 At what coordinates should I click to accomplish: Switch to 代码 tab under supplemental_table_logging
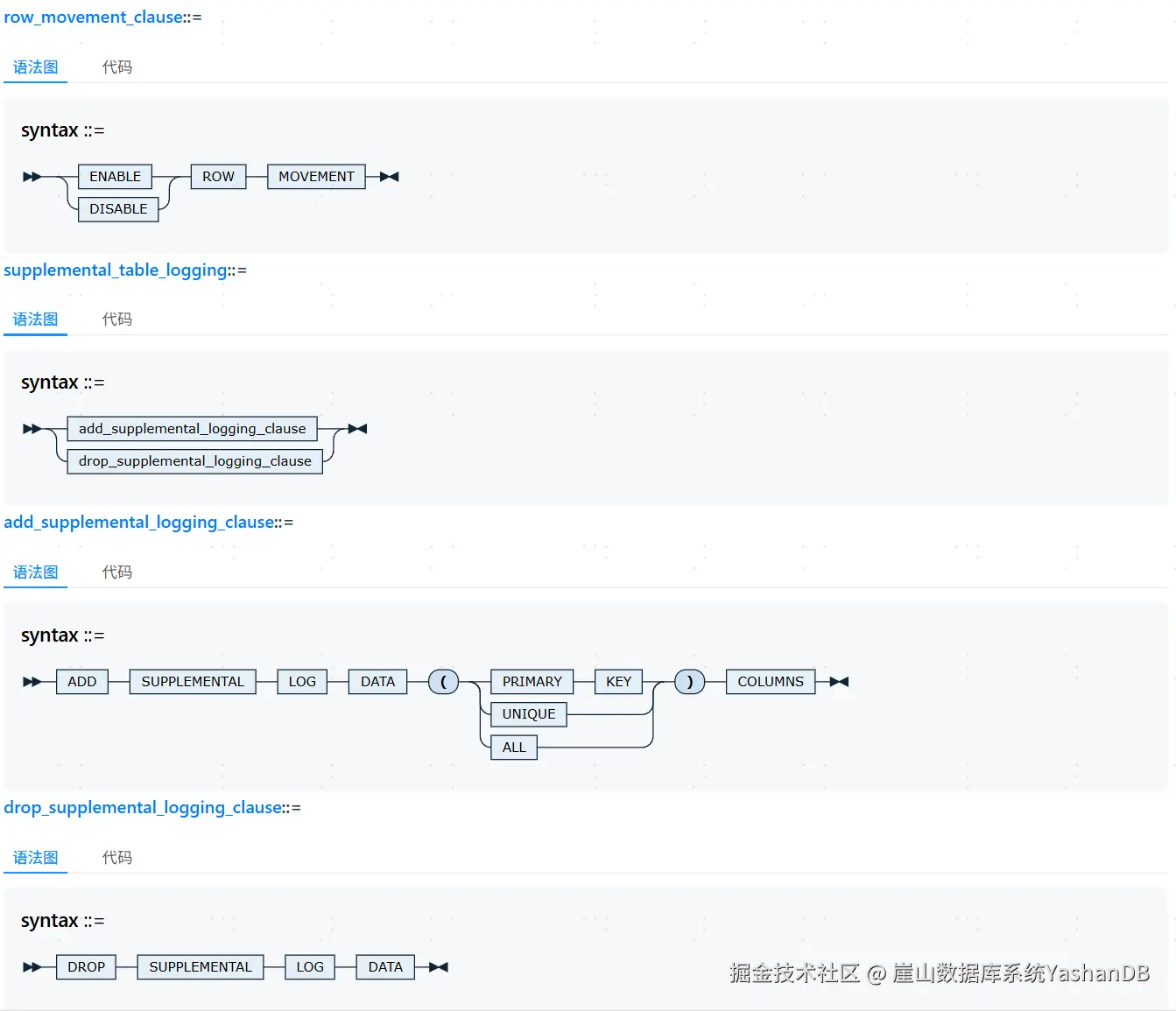(x=117, y=319)
